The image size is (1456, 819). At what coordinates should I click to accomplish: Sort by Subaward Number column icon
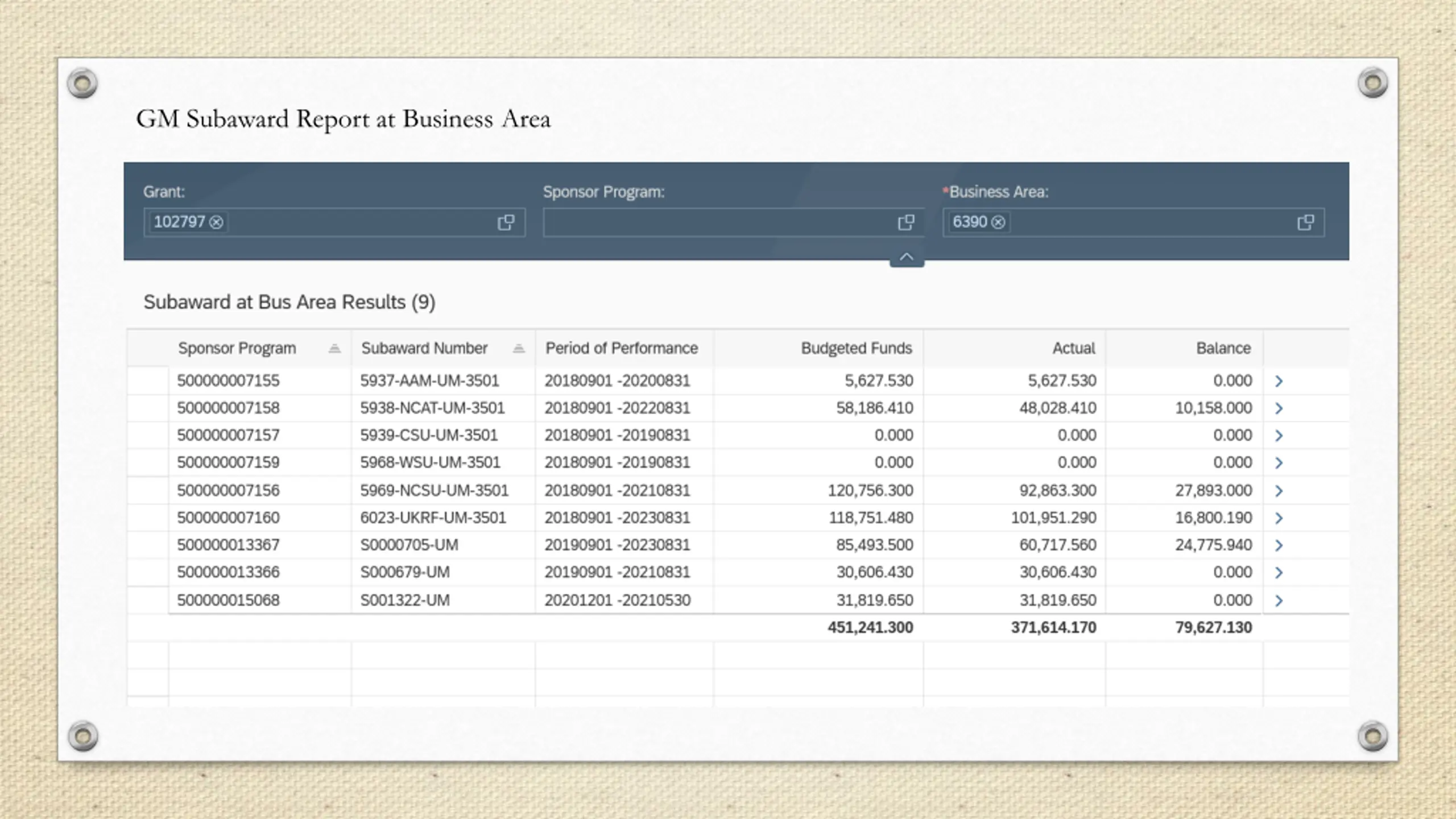pyautogui.click(x=518, y=349)
